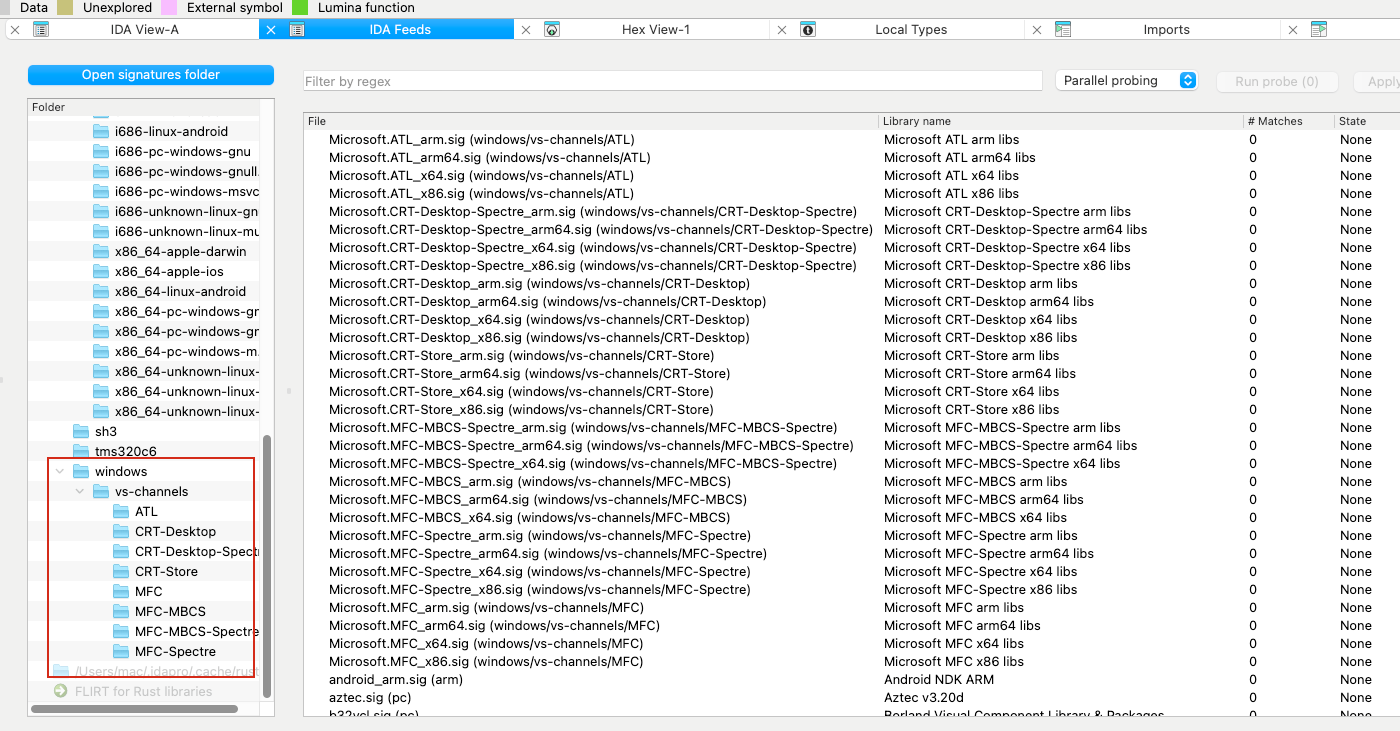1400x731 pixels.
Task: Close the IDA View-A tab
Action: tap(14, 30)
